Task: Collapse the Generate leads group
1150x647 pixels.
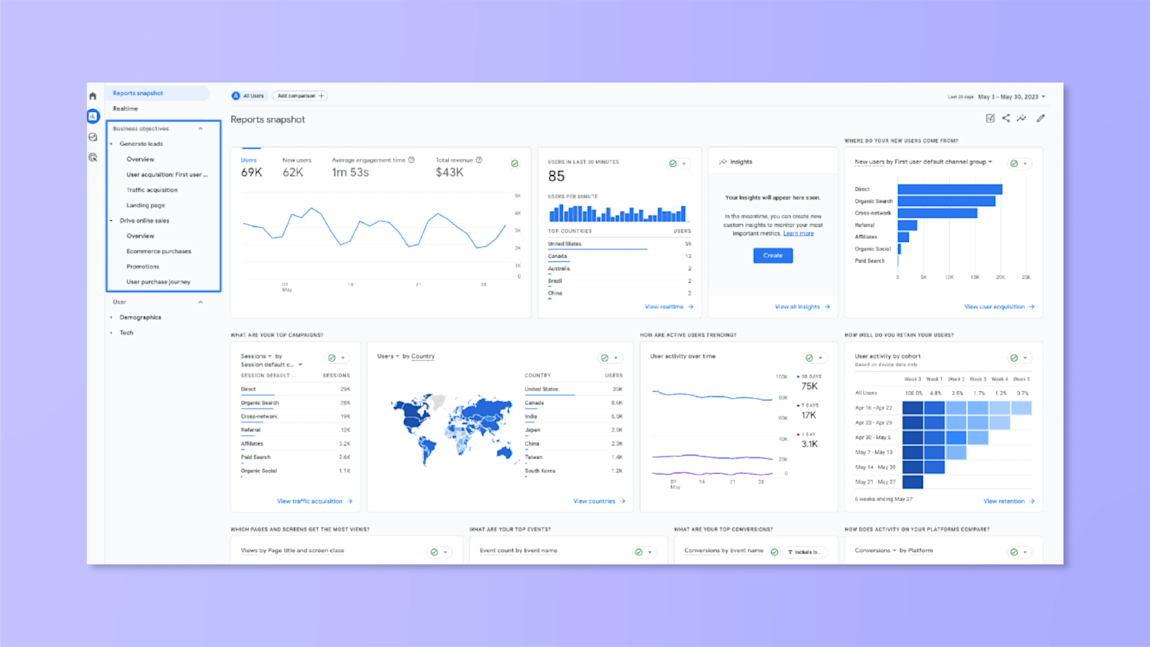Action: coord(111,144)
